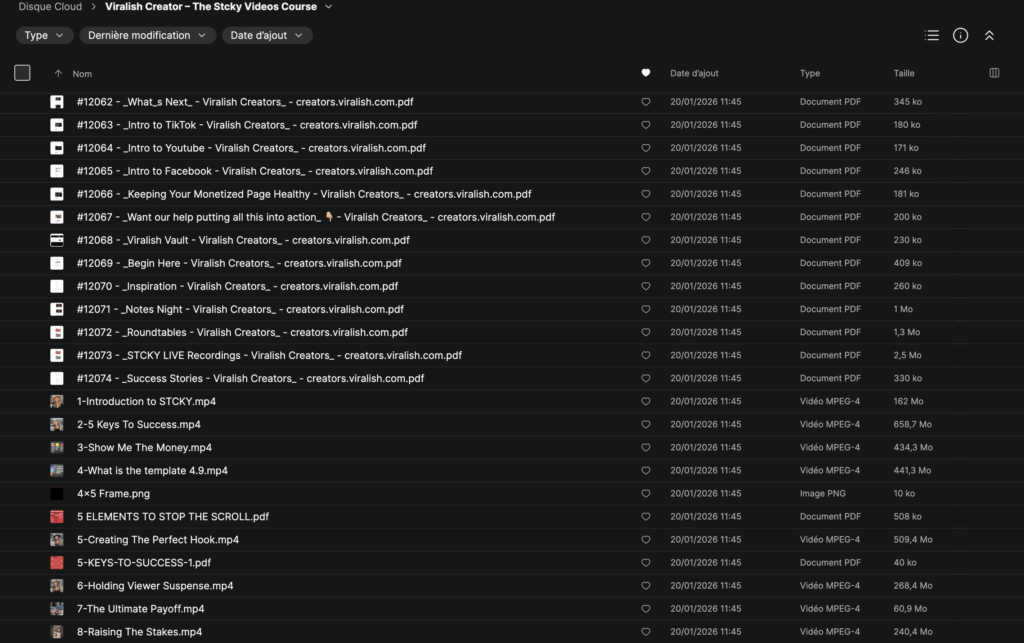Click thumbnail of 6-Holding Viewer Suspense.mp4
This screenshot has height=643, width=1024.
[x=57, y=586]
